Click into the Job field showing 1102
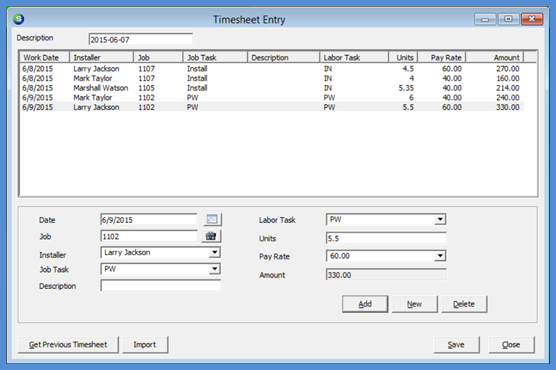 click(149, 236)
